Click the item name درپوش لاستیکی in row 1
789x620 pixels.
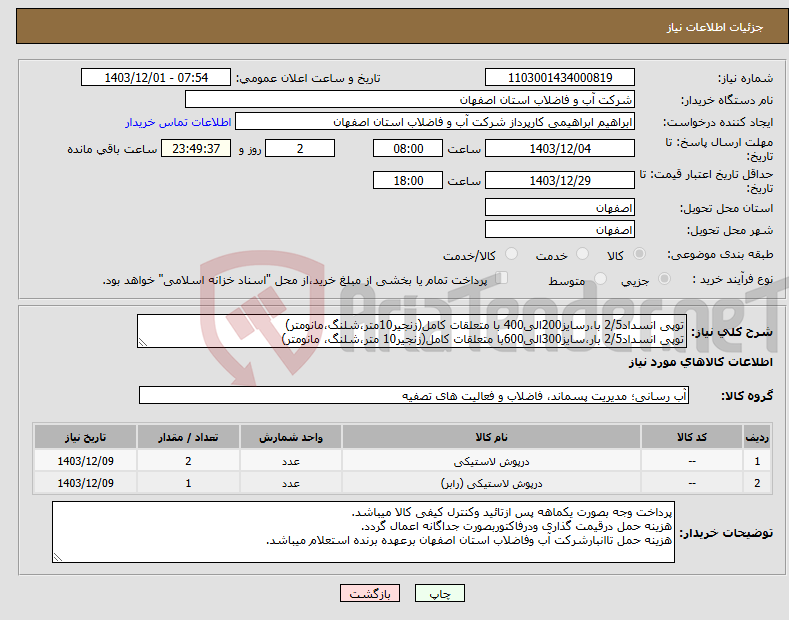pyautogui.click(x=491, y=461)
